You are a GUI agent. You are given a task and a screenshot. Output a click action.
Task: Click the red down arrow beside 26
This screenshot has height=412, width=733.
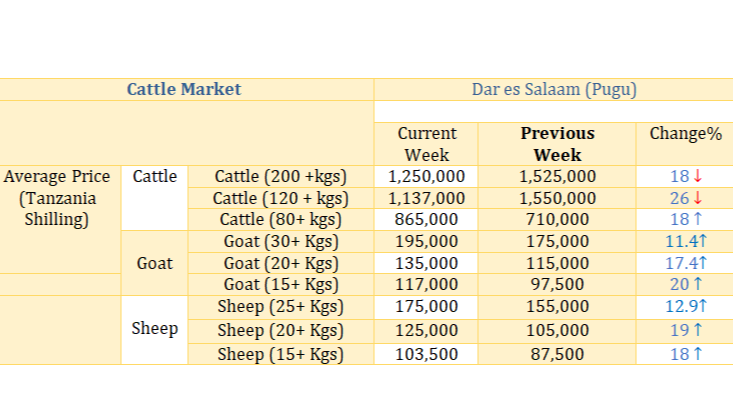point(697,198)
